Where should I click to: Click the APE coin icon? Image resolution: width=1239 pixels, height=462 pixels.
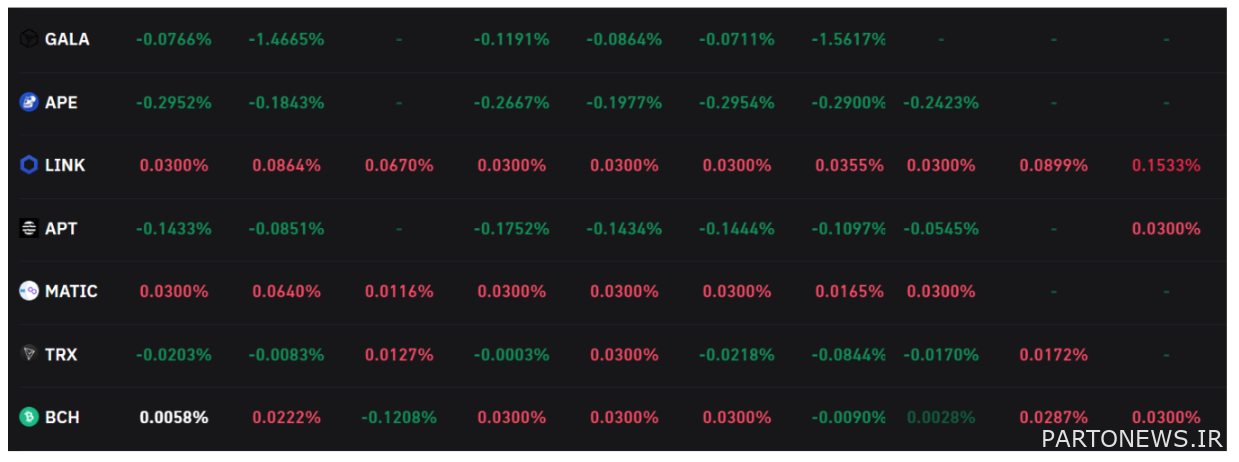click(29, 102)
